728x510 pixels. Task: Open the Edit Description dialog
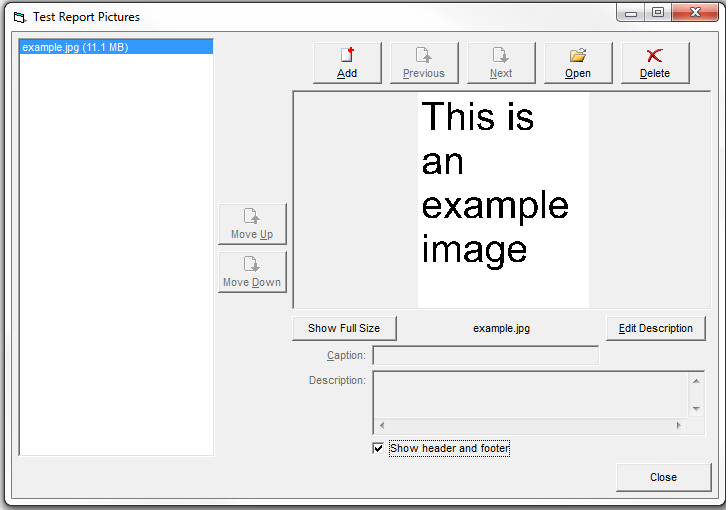tap(655, 328)
